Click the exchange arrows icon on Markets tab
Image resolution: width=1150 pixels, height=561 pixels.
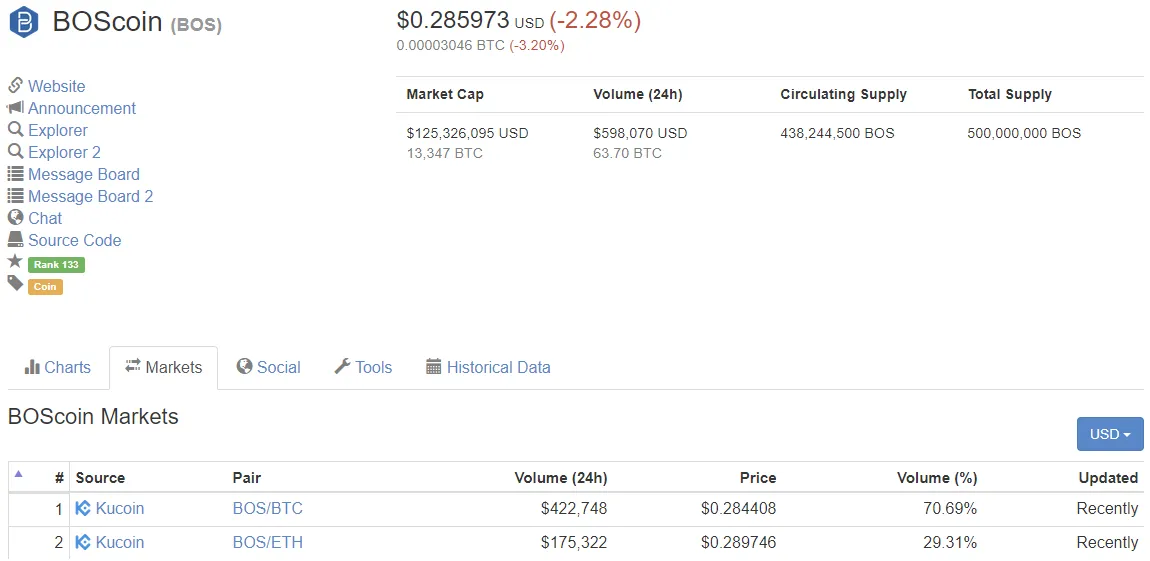click(x=133, y=365)
